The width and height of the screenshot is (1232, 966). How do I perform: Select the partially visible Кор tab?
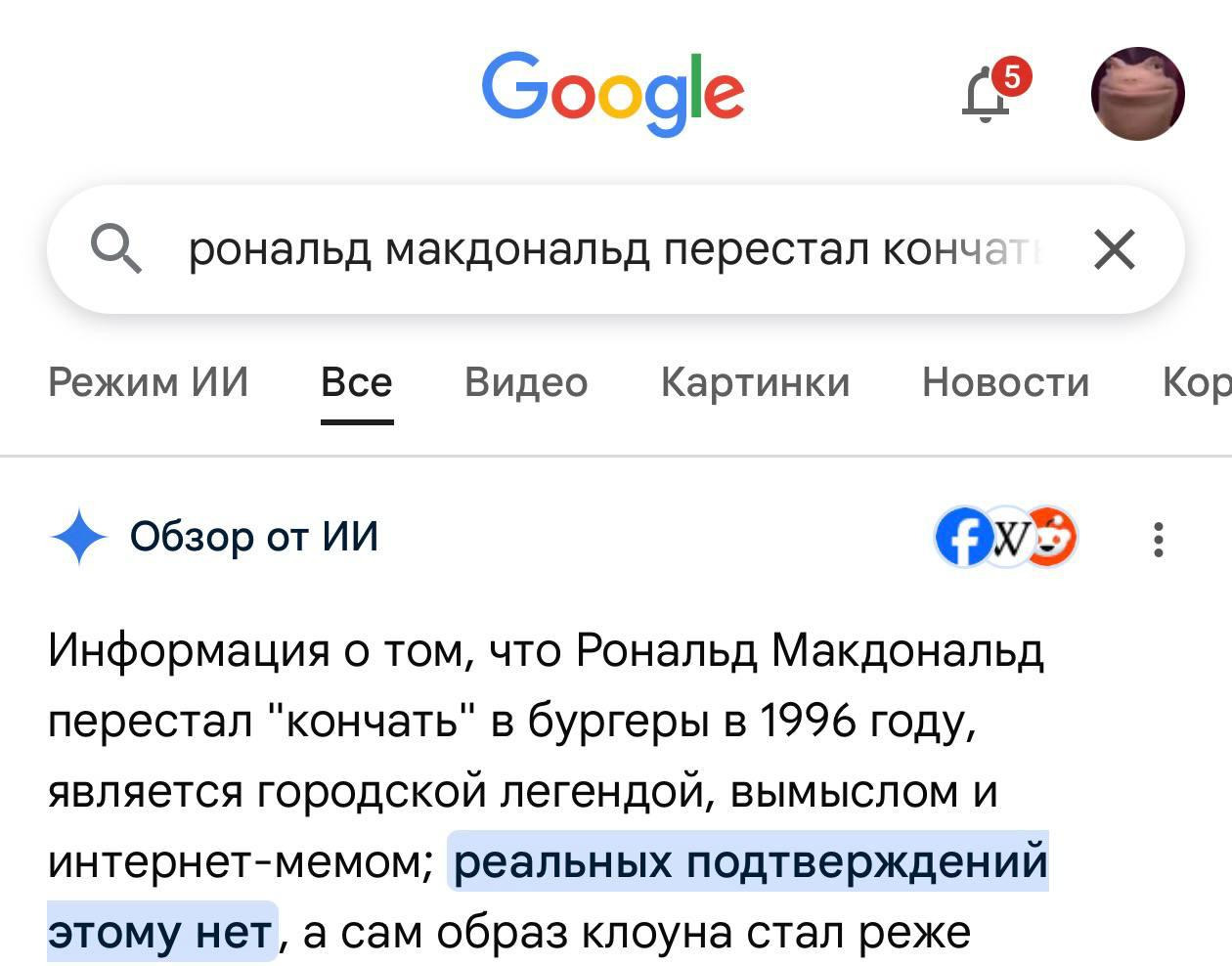[1197, 381]
